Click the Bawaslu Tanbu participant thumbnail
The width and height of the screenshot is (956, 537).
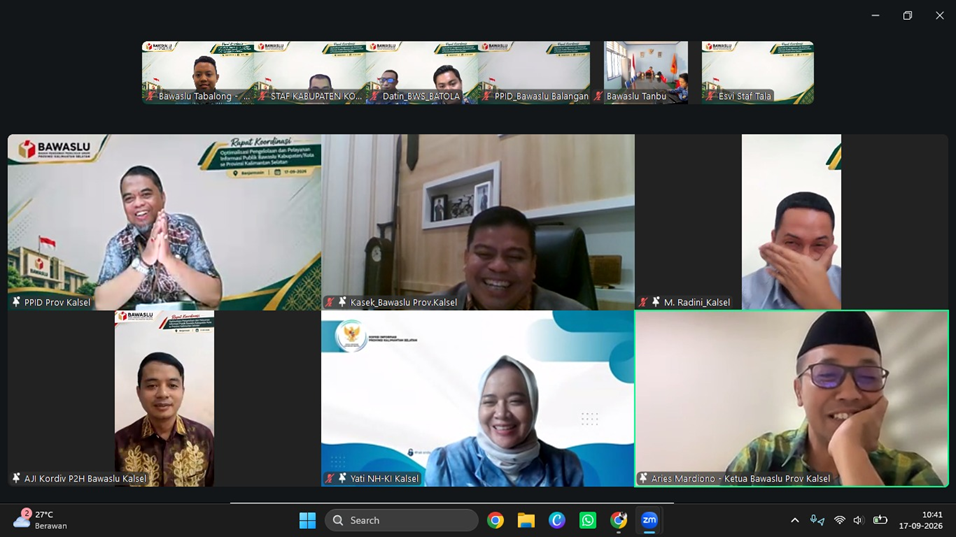coord(645,73)
